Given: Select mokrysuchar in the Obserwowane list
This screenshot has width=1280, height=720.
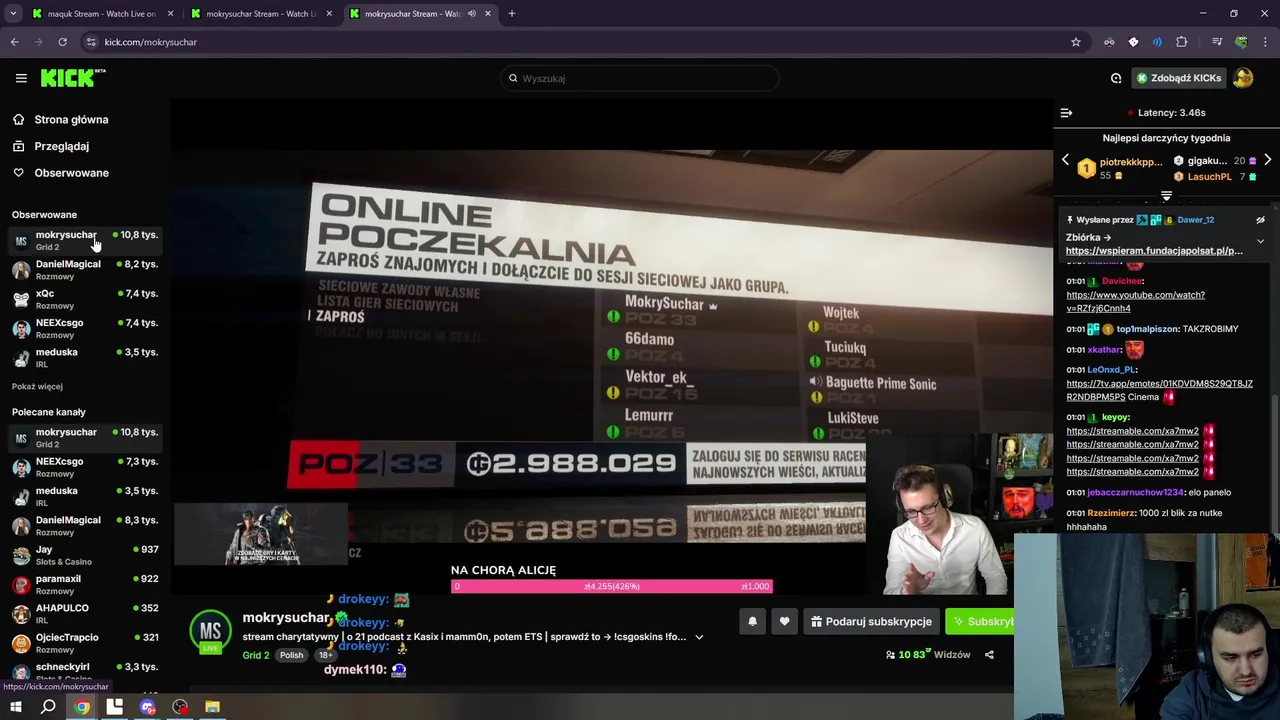Looking at the screenshot, I should 85,240.
